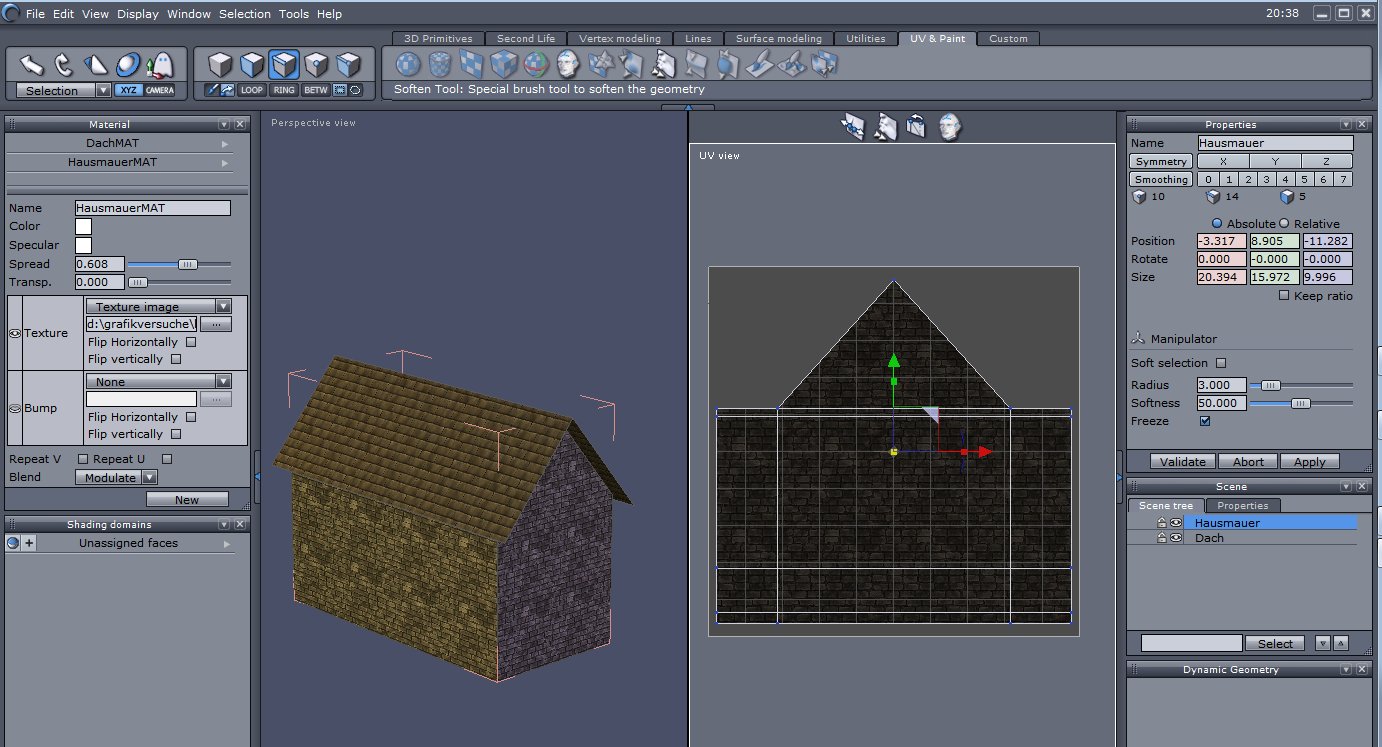Expand the Unassigned faces arrow
This screenshot has width=1382, height=747.
click(x=227, y=544)
